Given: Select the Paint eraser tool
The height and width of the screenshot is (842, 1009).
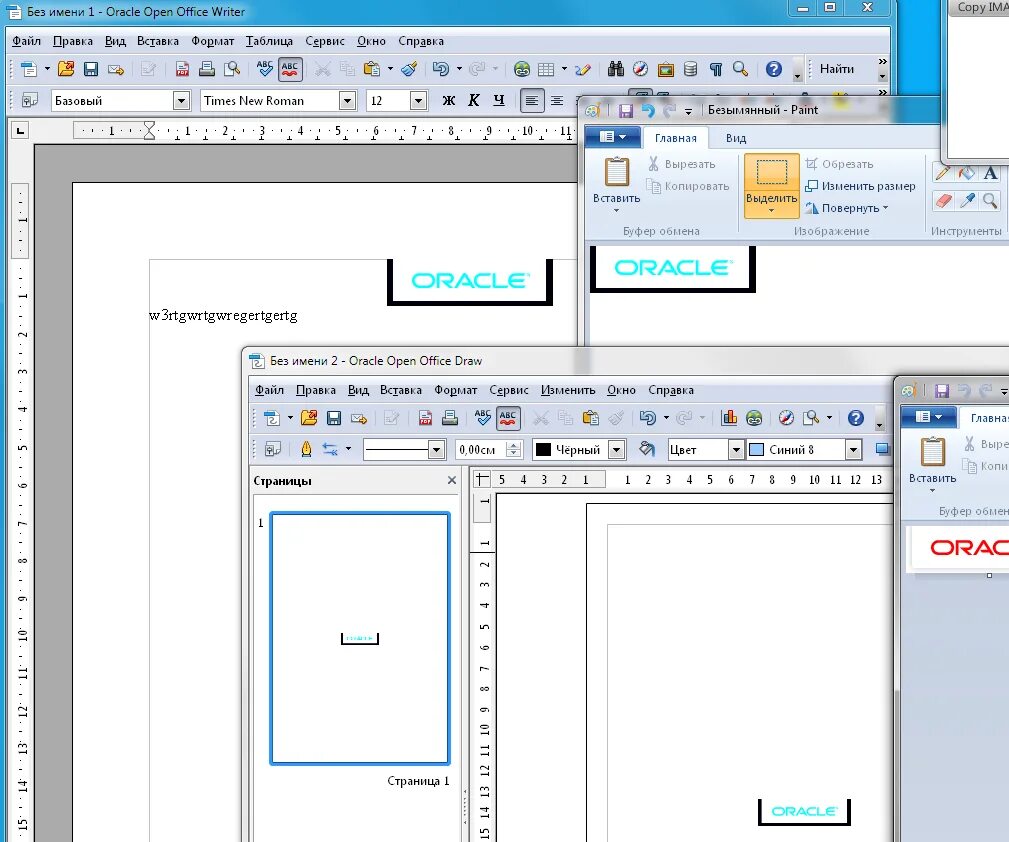Looking at the screenshot, I should coord(943,201).
